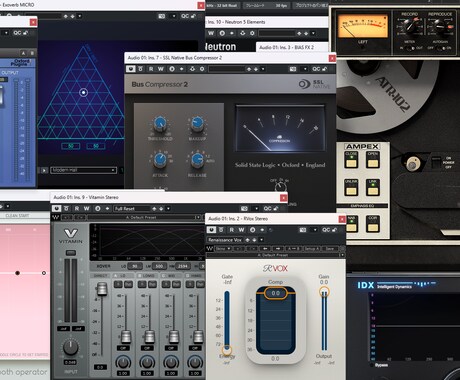Click the SSL Native logo
The width and height of the screenshot is (460, 380).
pos(314,84)
